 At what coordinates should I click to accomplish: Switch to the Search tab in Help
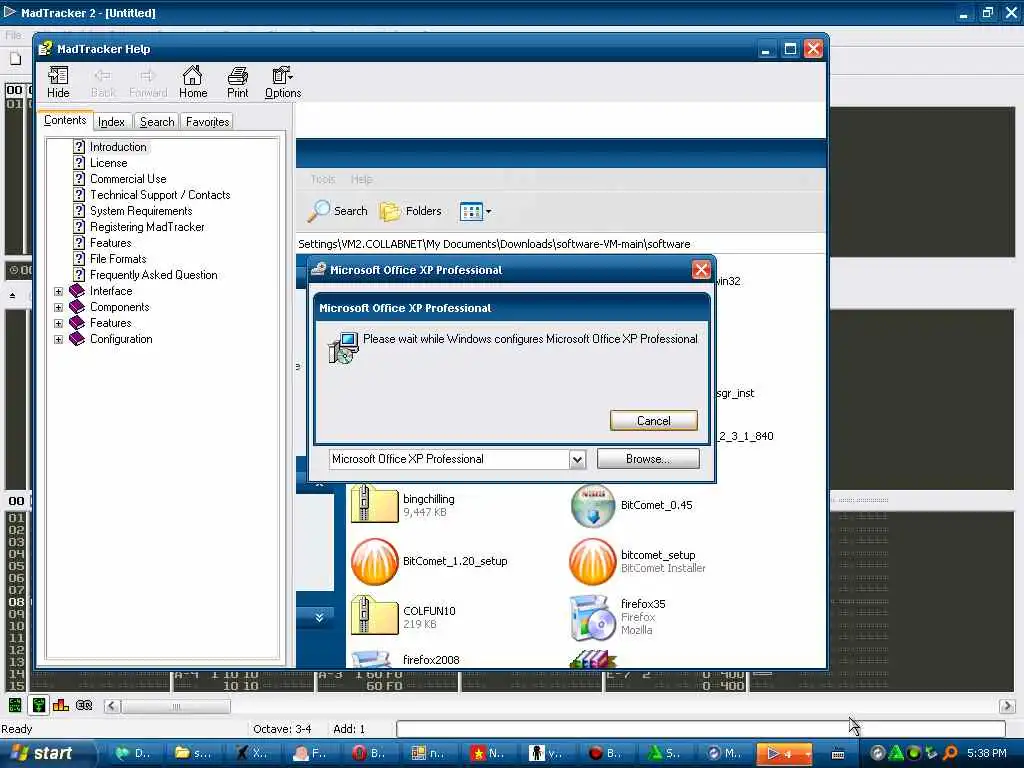coord(157,121)
